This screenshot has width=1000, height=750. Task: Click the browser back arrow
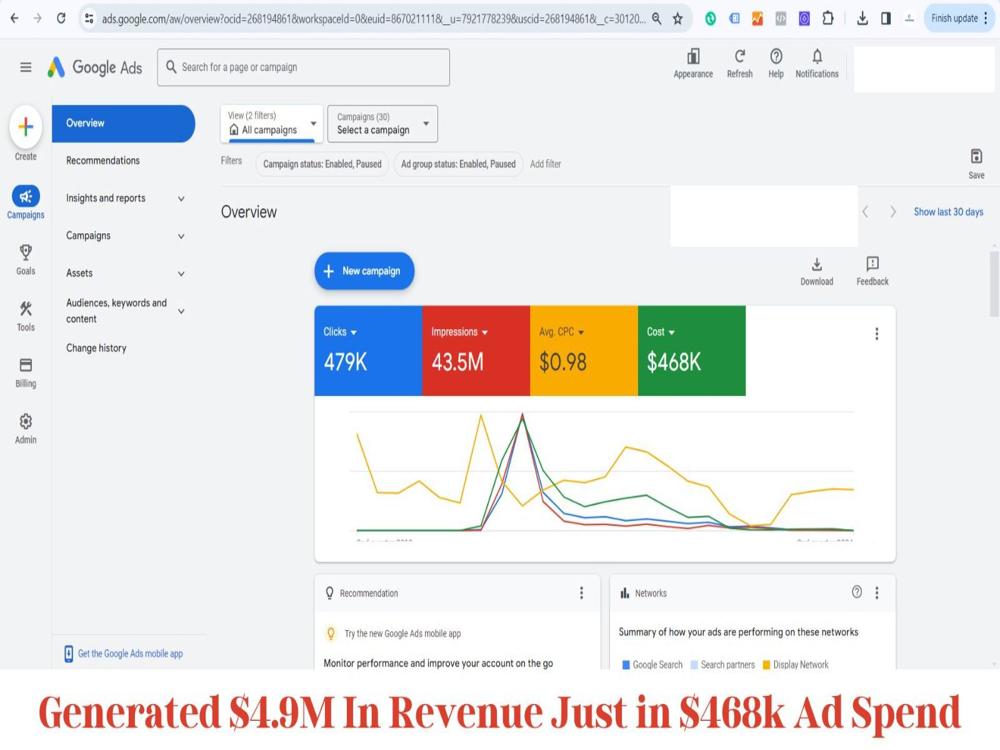tap(15, 18)
